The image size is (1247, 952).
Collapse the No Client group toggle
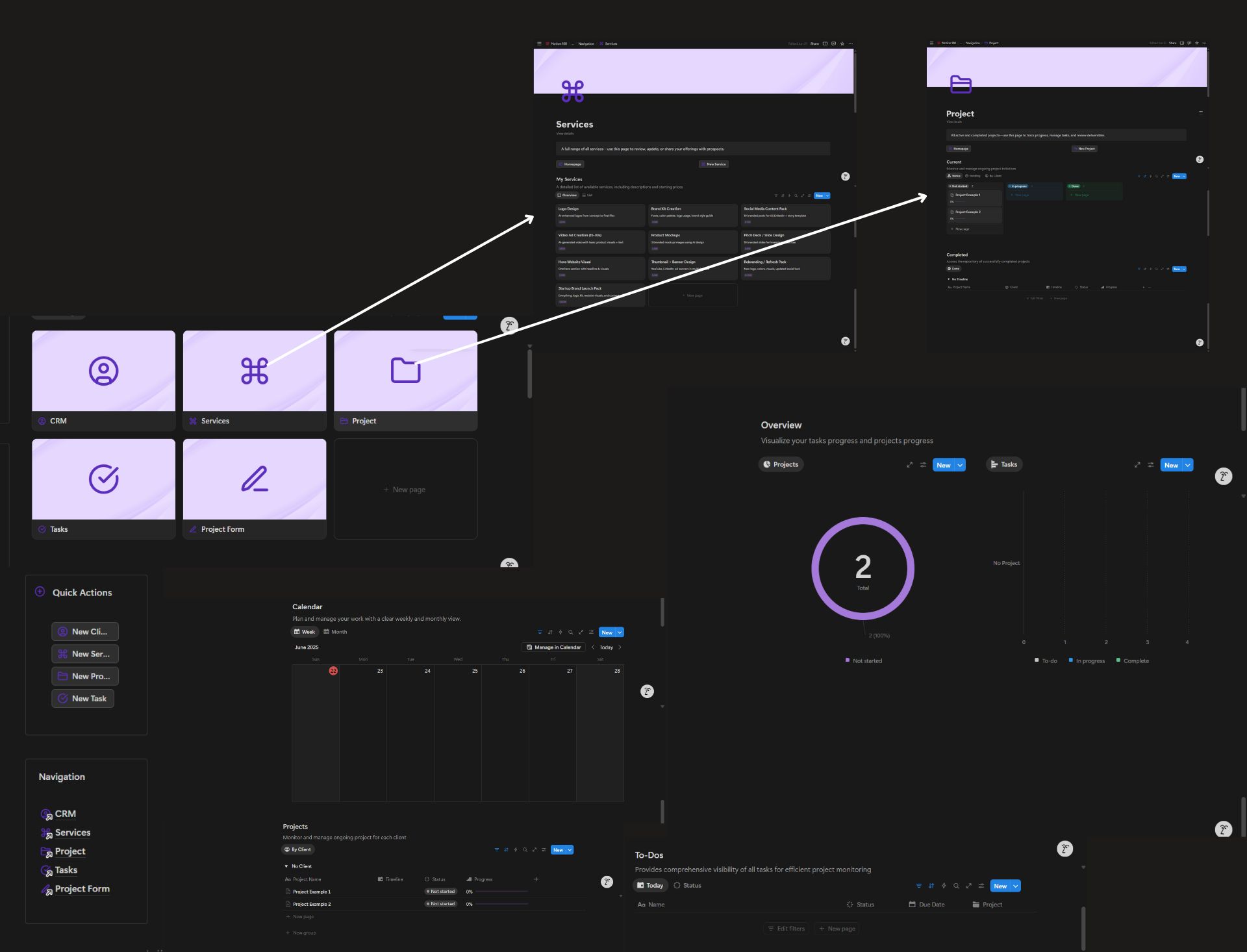[x=286, y=866]
